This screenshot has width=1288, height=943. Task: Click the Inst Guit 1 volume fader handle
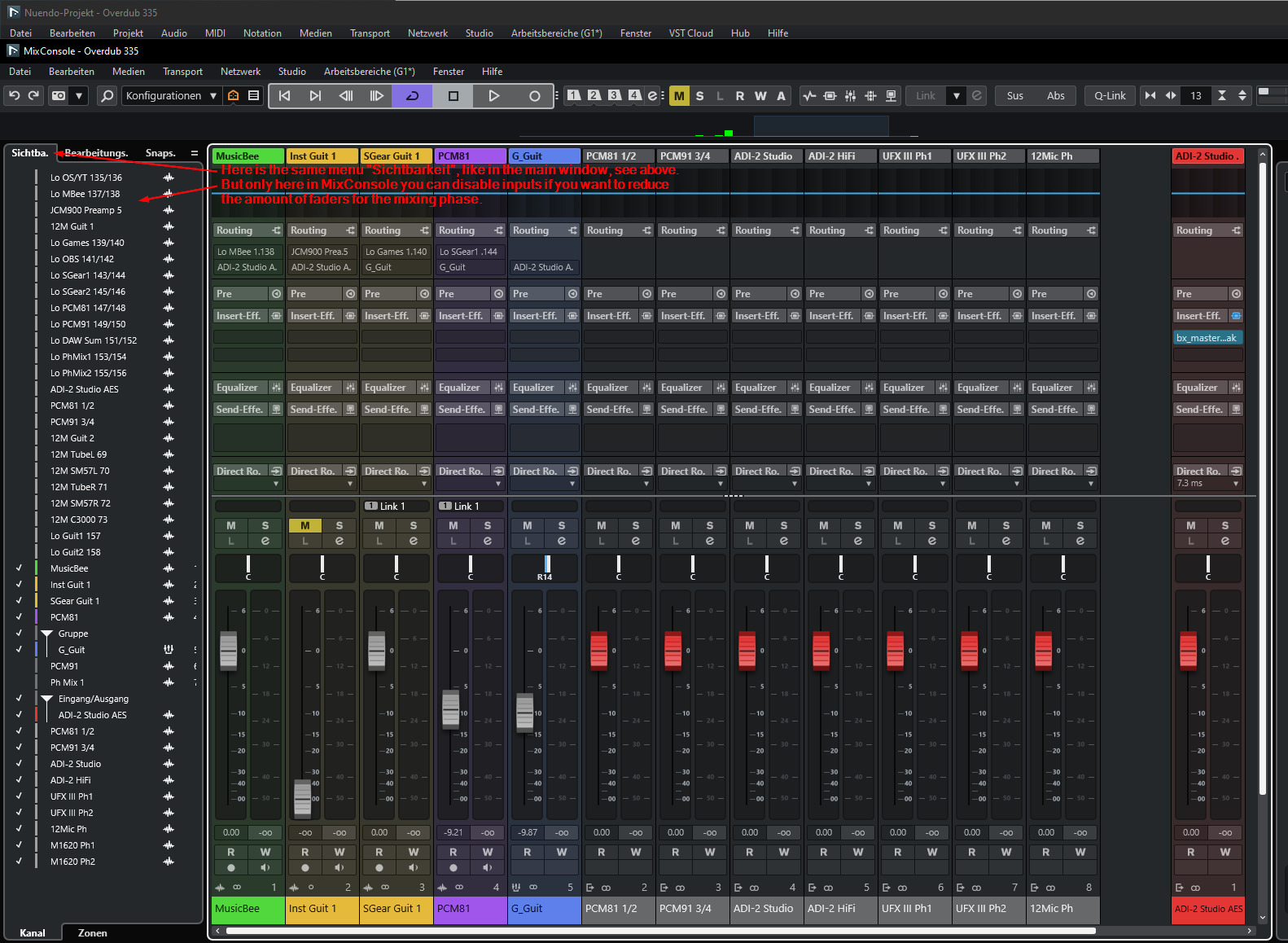tap(303, 798)
